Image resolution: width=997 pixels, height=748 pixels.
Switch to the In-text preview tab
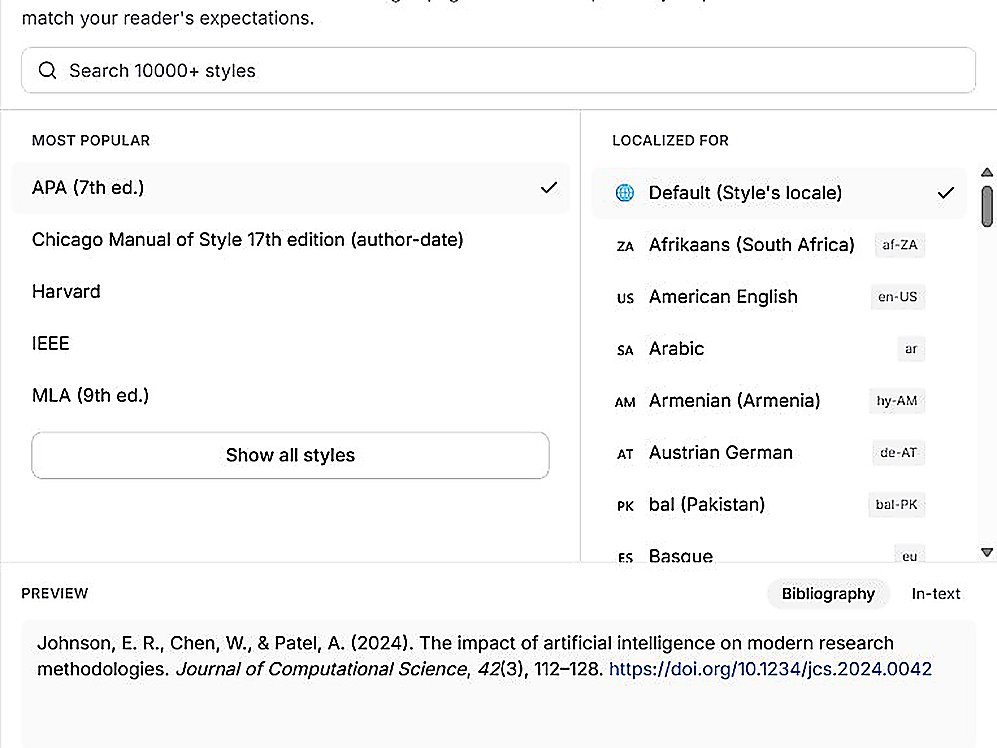click(935, 593)
